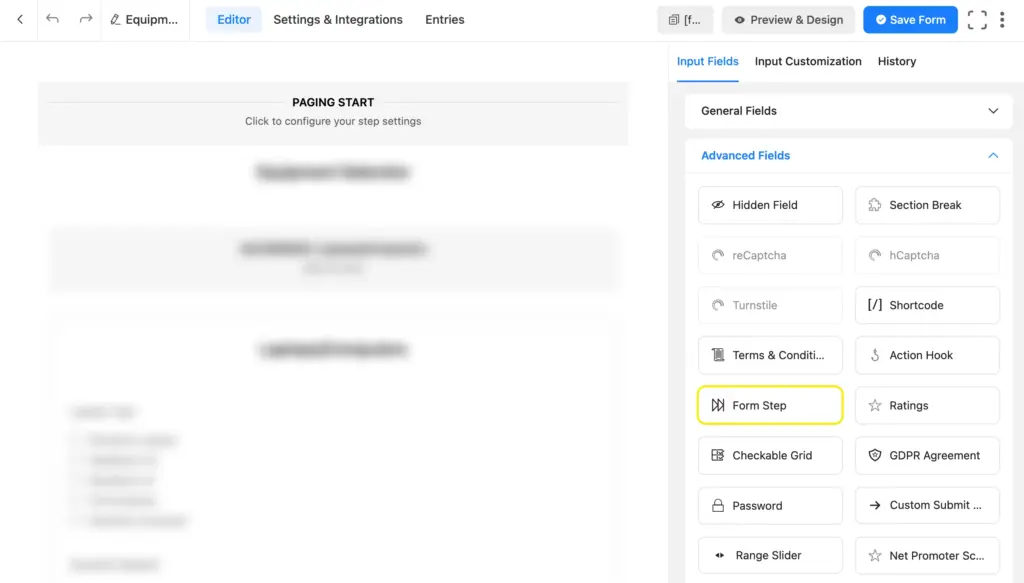Save the form
The image size is (1024, 583).
click(910, 19)
